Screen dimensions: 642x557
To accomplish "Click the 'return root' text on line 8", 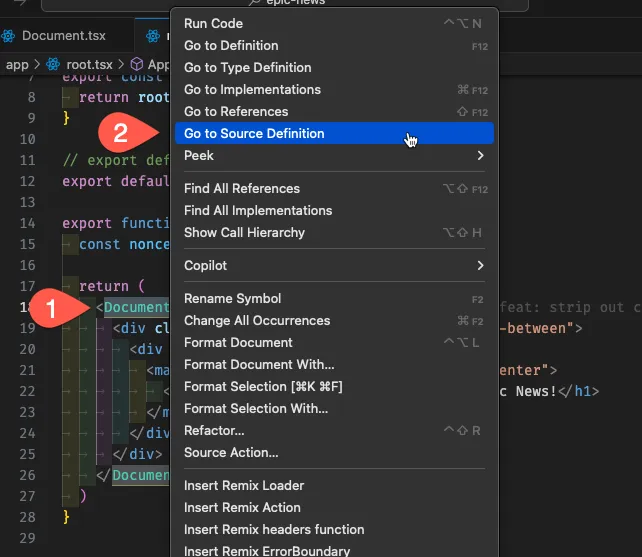I will (x=124, y=97).
